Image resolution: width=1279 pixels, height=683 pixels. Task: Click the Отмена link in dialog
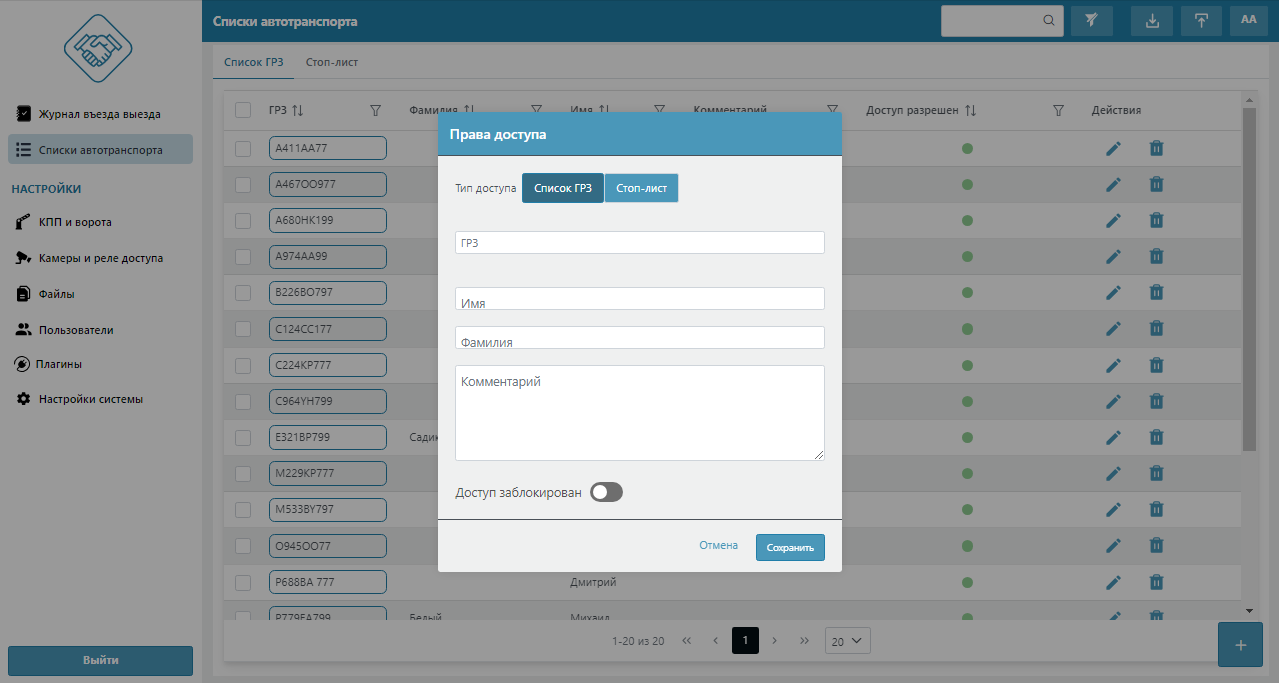[718, 546]
